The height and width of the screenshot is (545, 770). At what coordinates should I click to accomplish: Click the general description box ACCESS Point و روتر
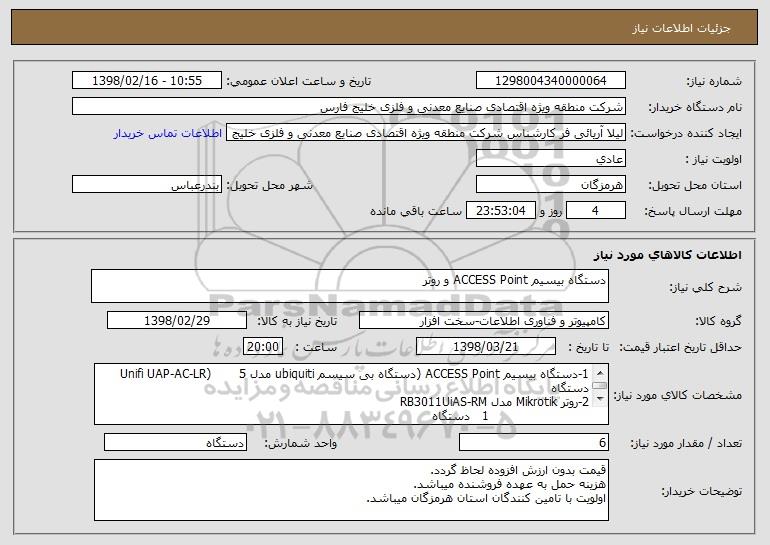tap(350, 286)
